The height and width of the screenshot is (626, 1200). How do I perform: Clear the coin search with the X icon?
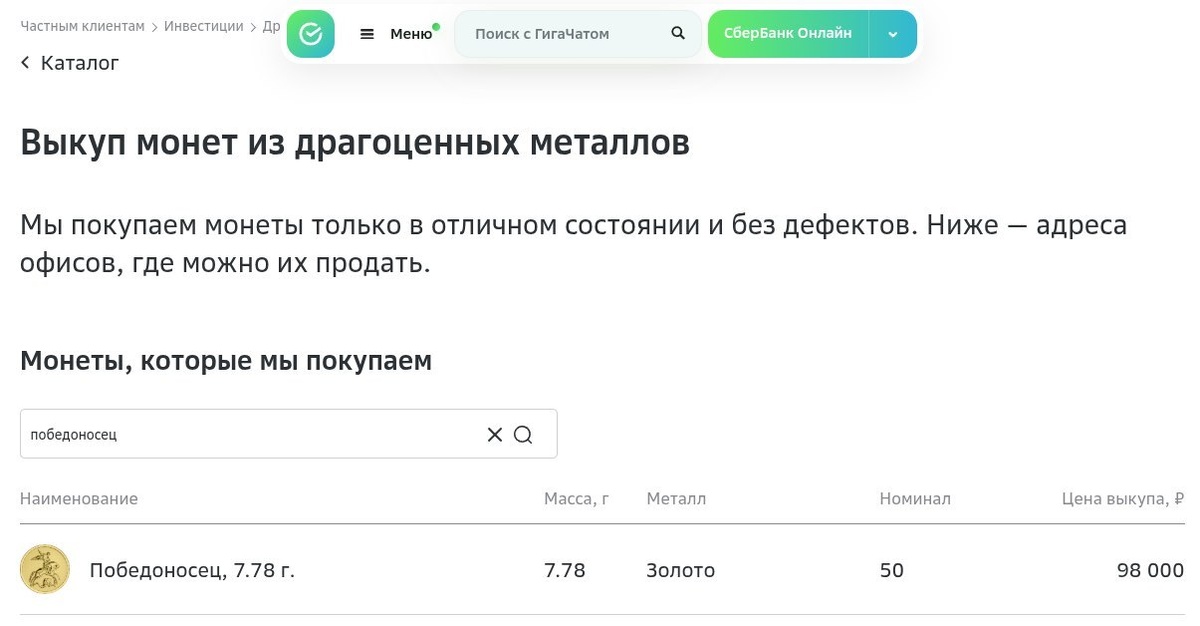click(x=494, y=434)
